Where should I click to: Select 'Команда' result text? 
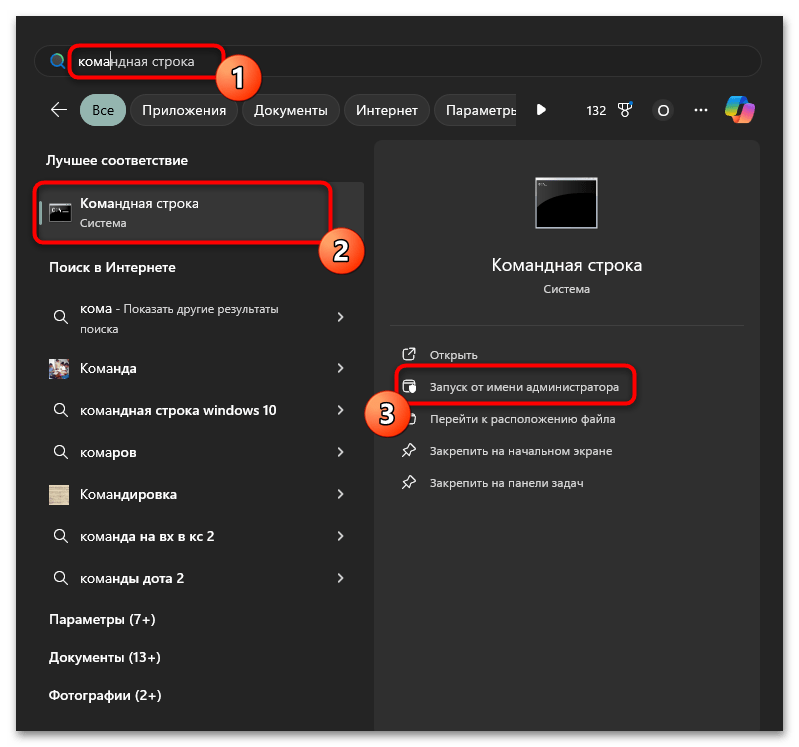tap(108, 368)
